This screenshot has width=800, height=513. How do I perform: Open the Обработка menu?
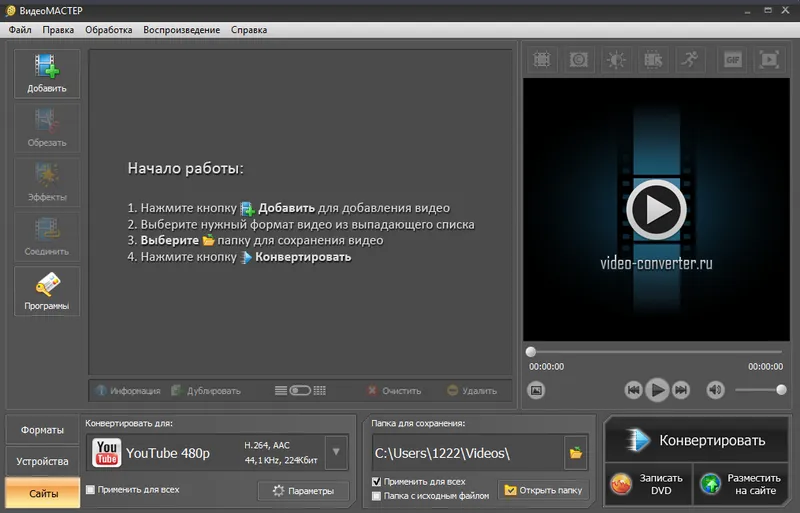[x=109, y=30]
